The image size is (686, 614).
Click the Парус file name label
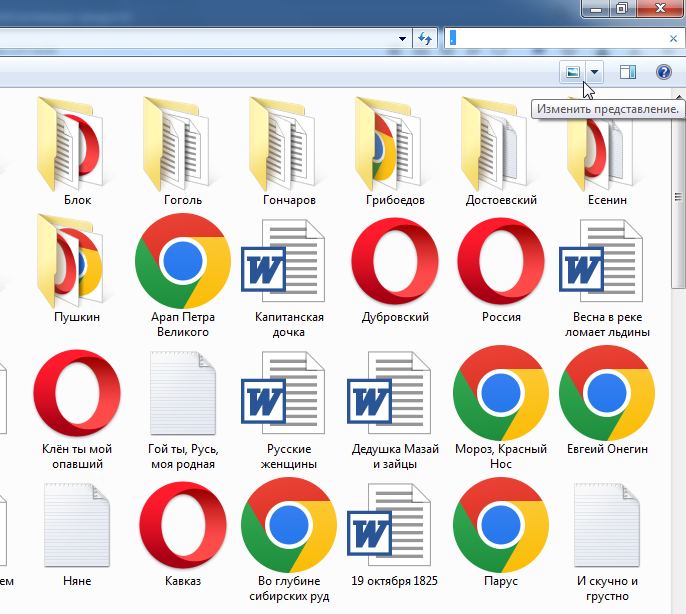(501, 581)
